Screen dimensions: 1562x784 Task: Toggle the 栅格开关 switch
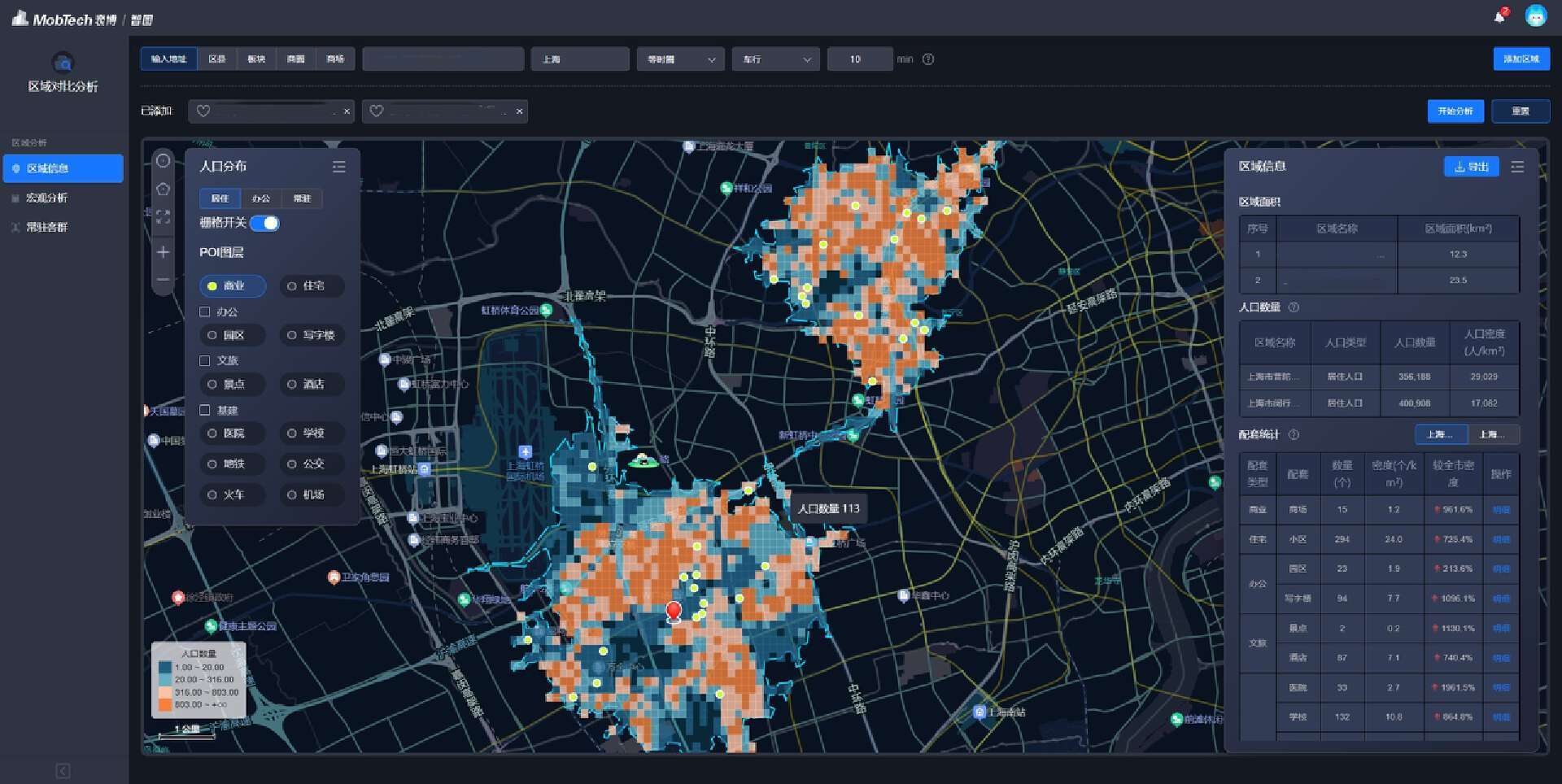click(x=264, y=223)
